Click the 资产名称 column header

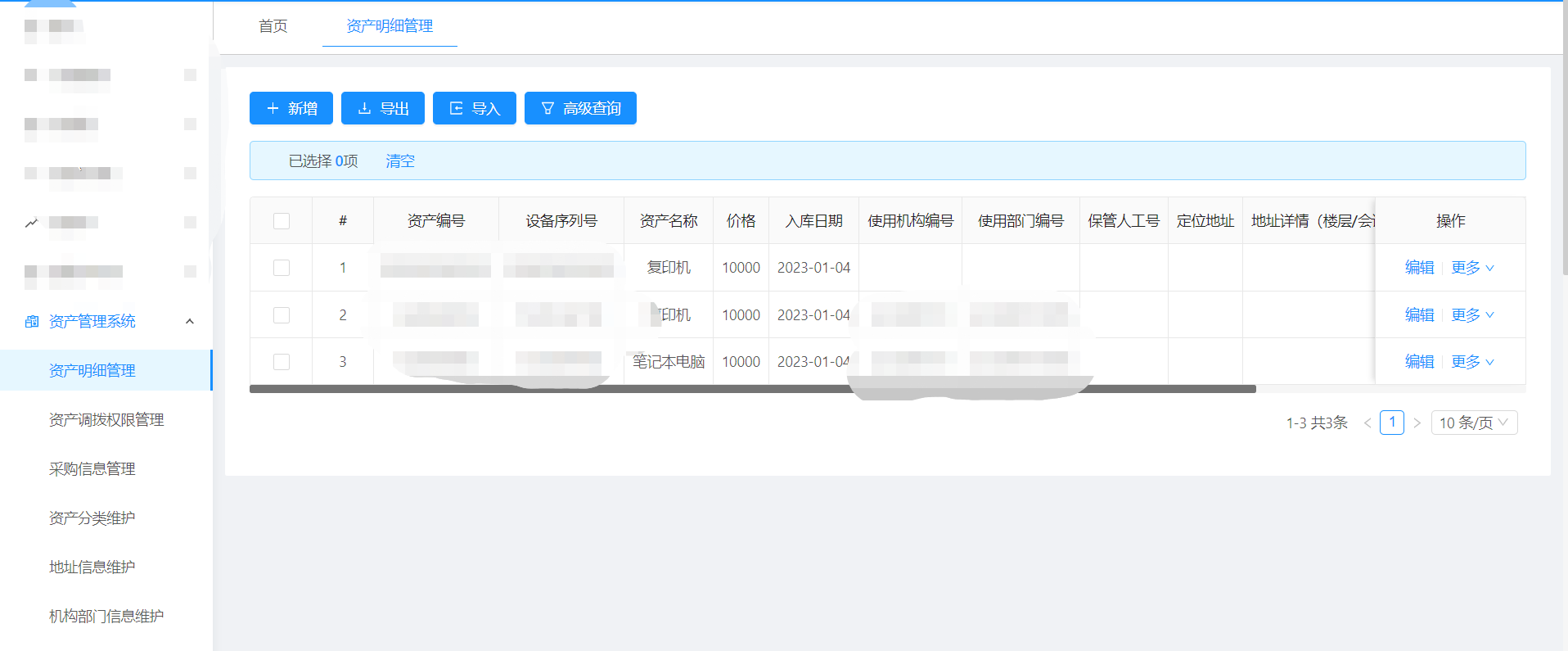coord(669,221)
